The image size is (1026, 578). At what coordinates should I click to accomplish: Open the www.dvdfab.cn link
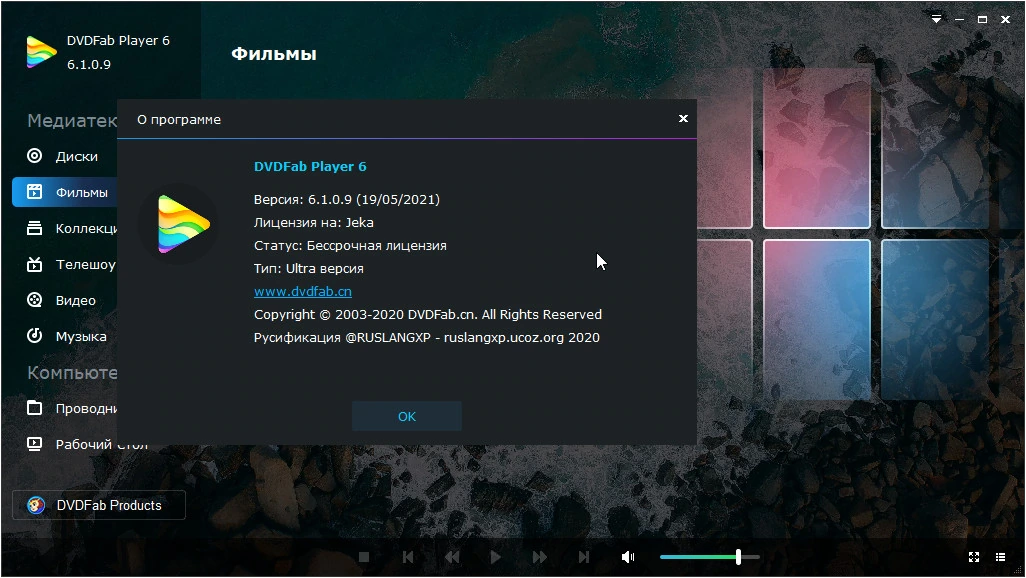click(x=303, y=291)
